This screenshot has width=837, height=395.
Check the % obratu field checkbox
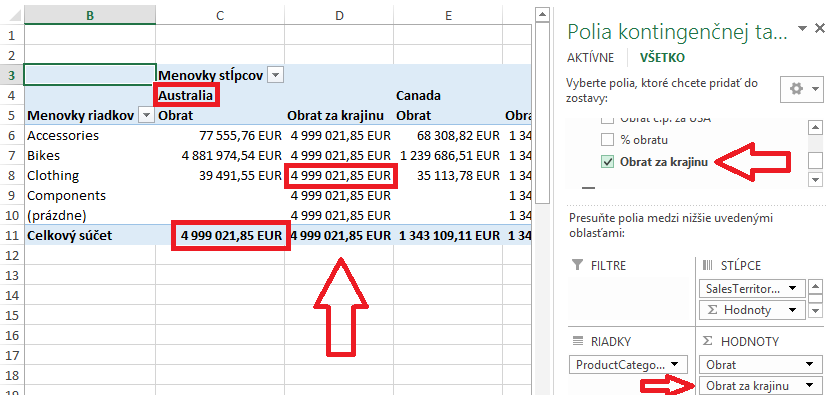607,140
